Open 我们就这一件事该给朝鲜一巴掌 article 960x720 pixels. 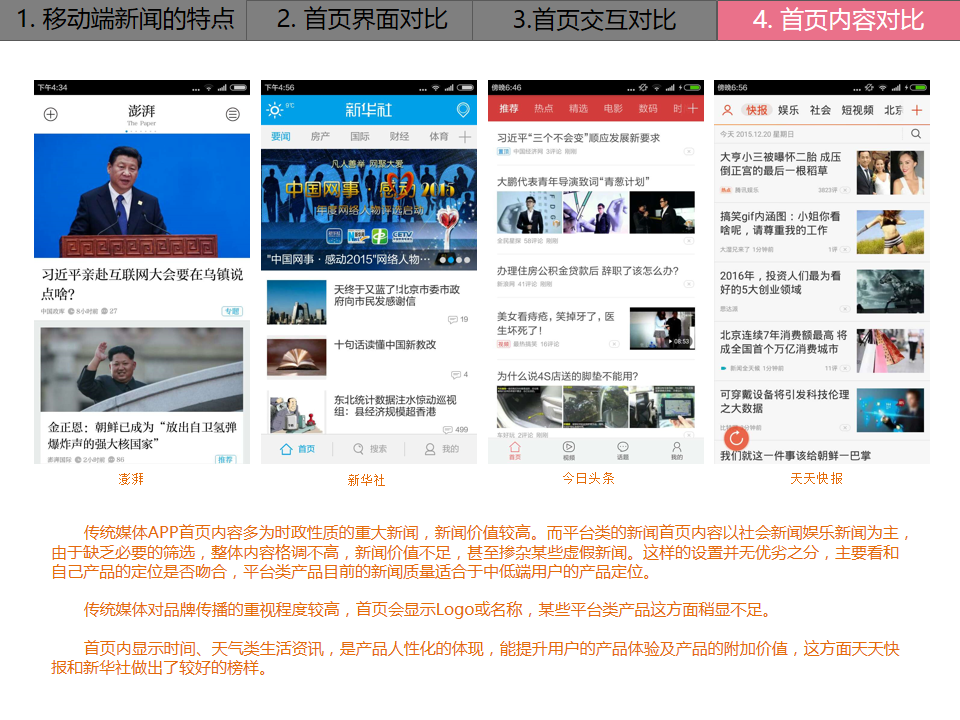(795, 456)
